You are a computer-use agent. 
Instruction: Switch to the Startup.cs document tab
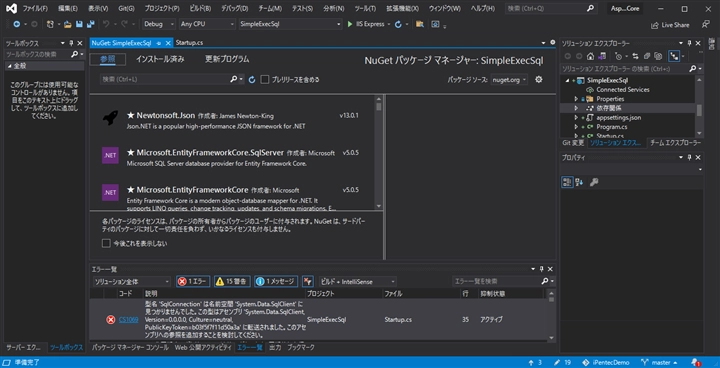pos(189,42)
